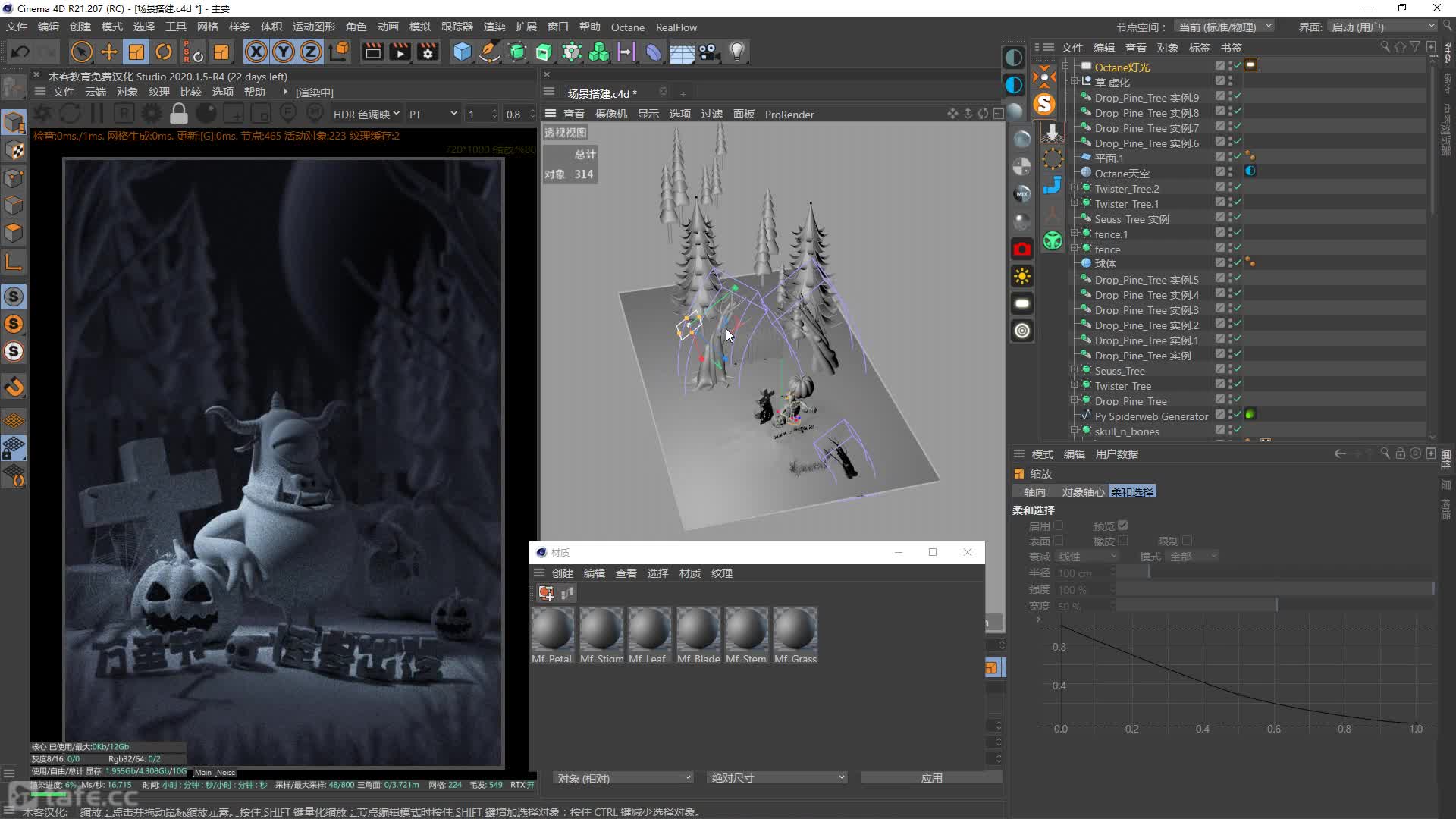This screenshot has width=1456, height=819.
Task: Open the 绝对尺寸 dropdown
Action: tap(777, 778)
